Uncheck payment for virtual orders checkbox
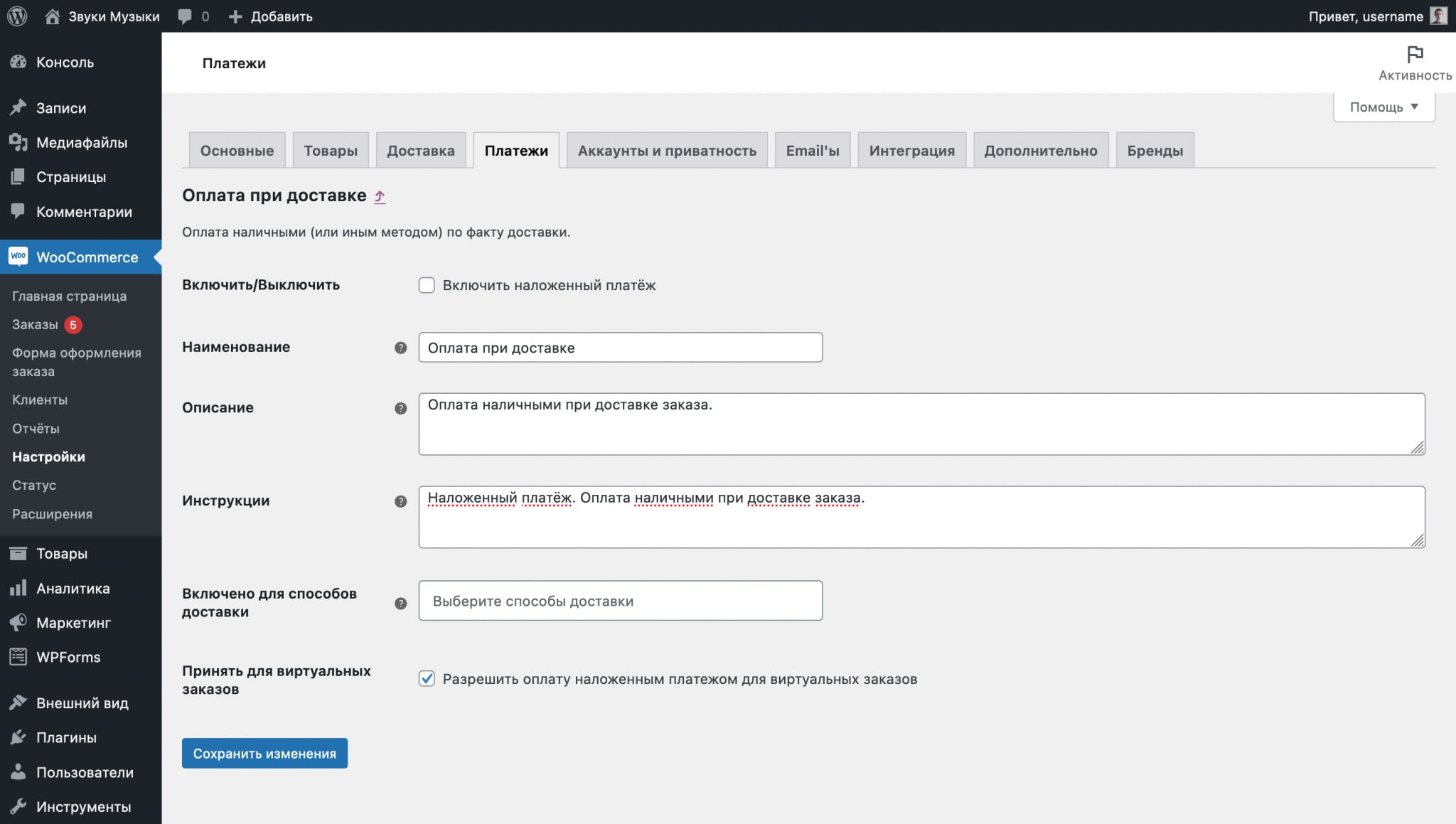Screen dimensions: 1456x824 (427, 679)
